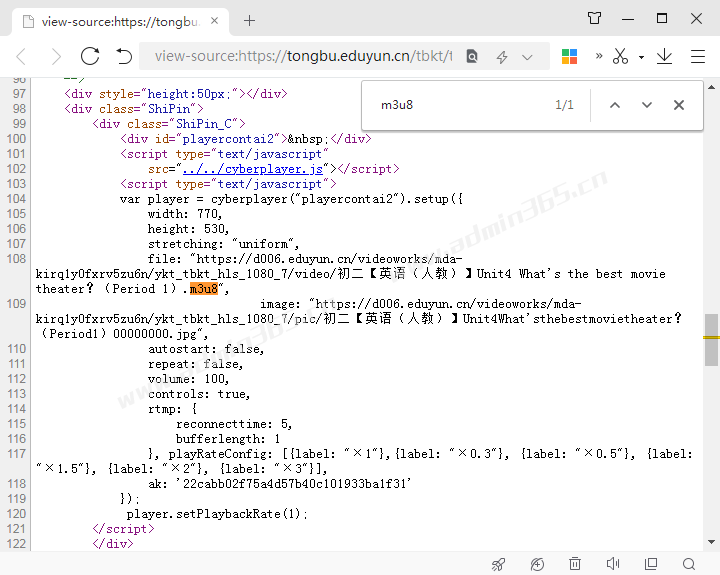Image resolution: width=720 pixels, height=575 pixels.
Task: Close the find bar
Action: [x=679, y=105]
